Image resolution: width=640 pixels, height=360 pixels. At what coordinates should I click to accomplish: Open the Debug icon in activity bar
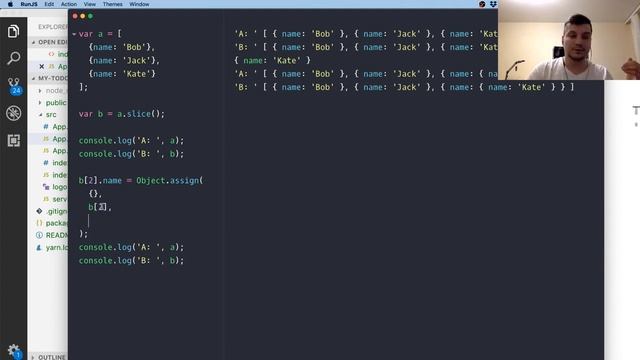point(13,113)
